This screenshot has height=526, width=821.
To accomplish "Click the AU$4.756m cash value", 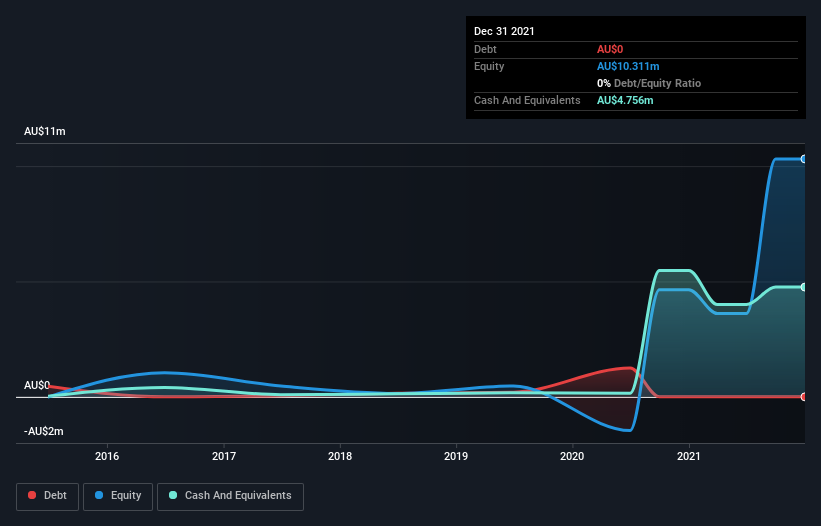I will (625, 100).
